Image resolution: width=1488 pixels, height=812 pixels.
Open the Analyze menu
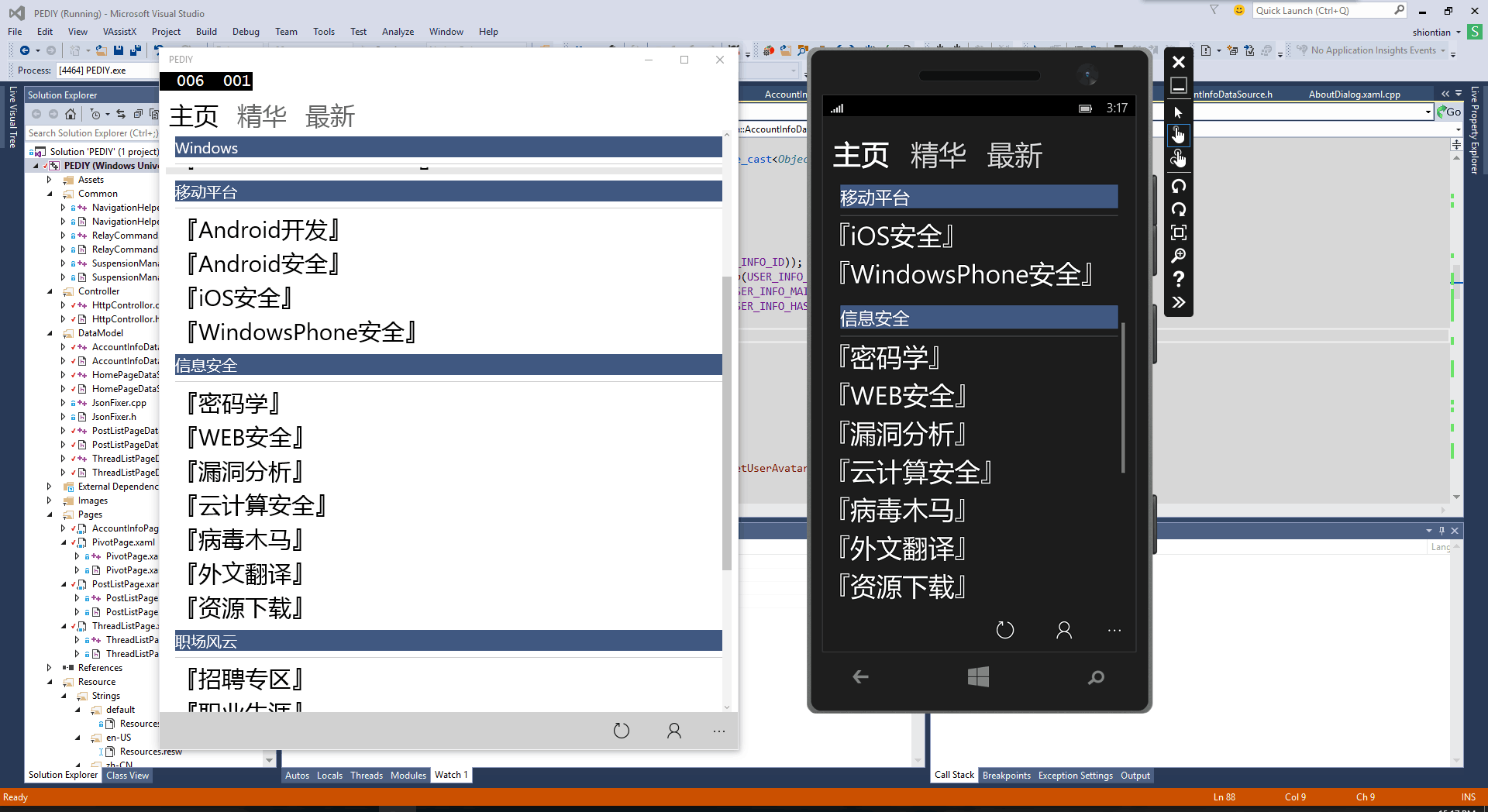(398, 32)
